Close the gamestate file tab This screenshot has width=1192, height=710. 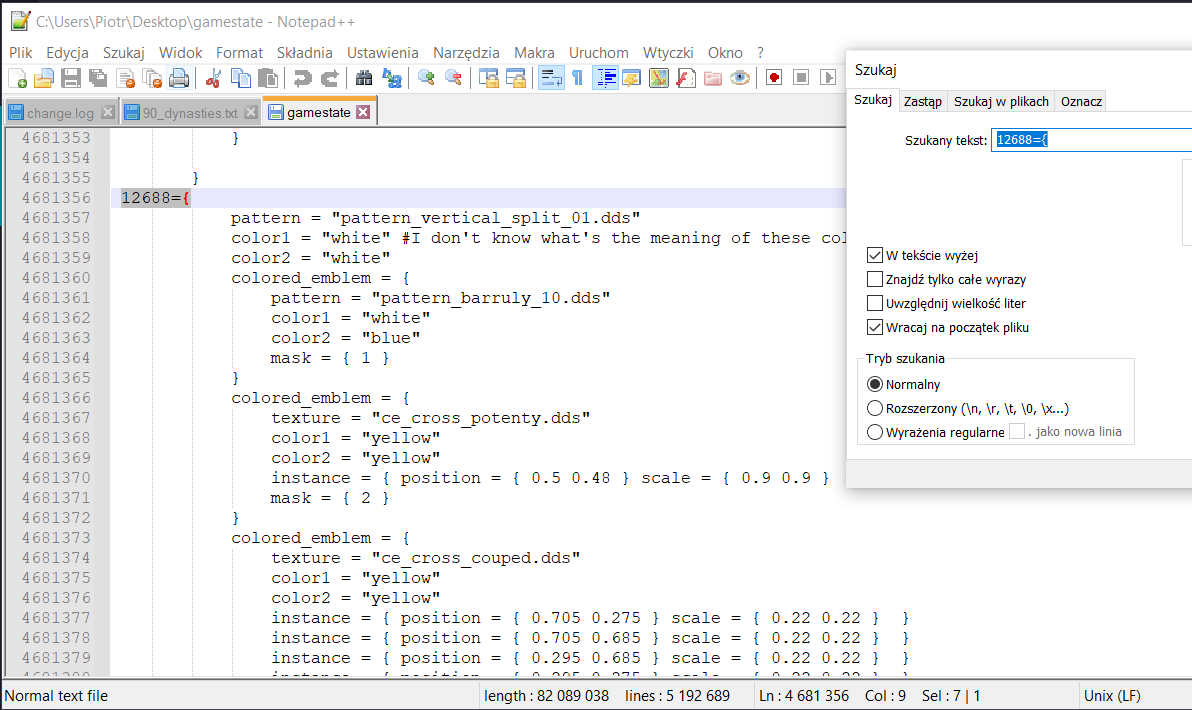tap(363, 113)
